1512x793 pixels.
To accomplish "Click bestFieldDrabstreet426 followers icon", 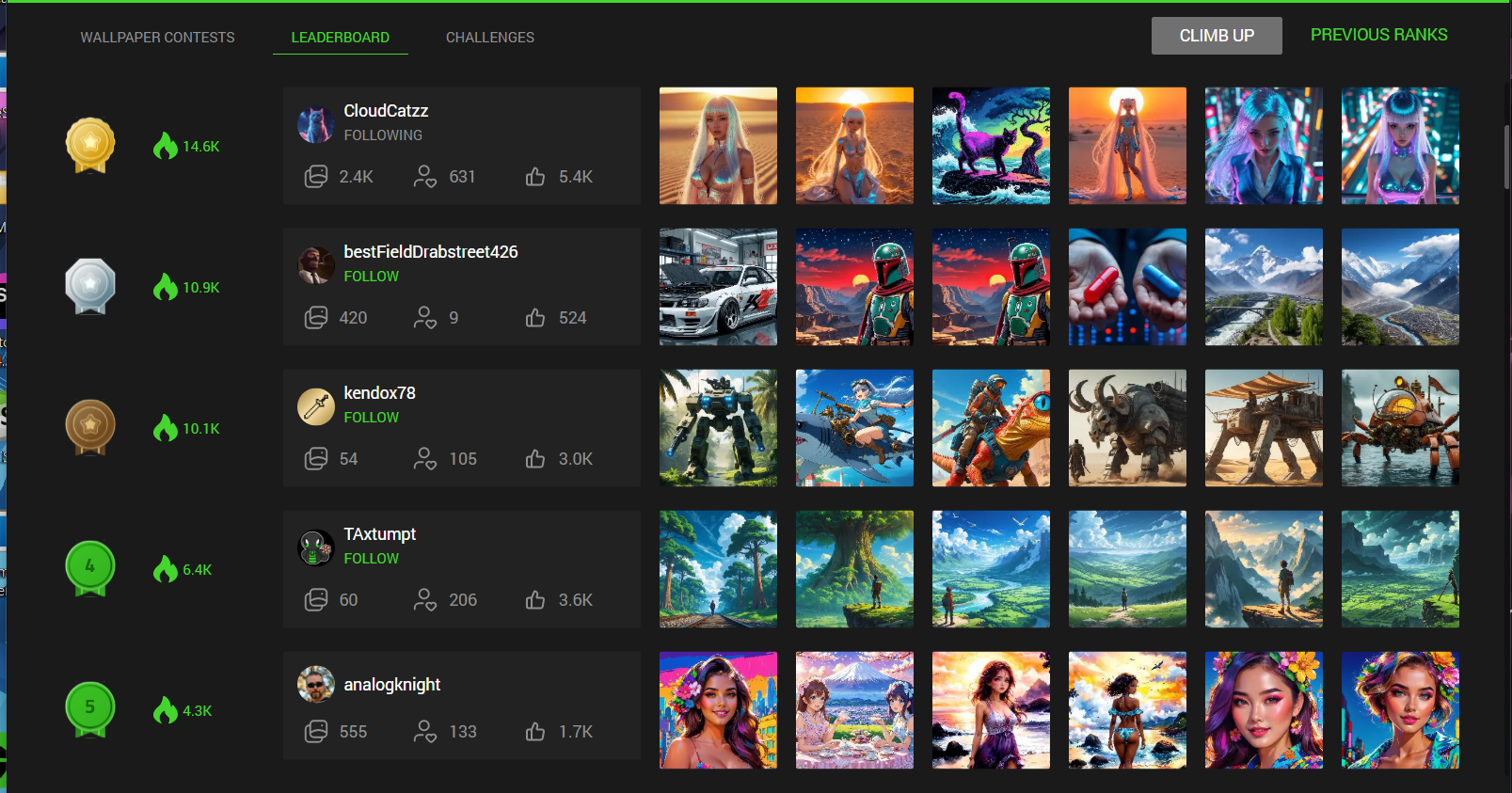I will coord(425,317).
